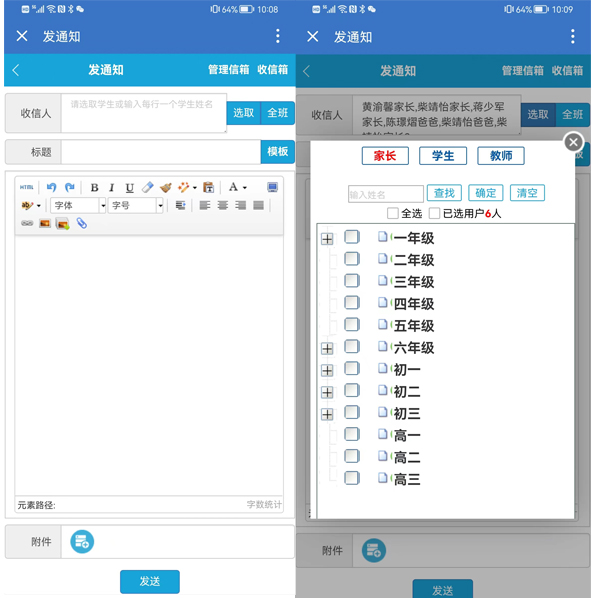
Task: Switch to HTML source mode
Action: pos(27,187)
